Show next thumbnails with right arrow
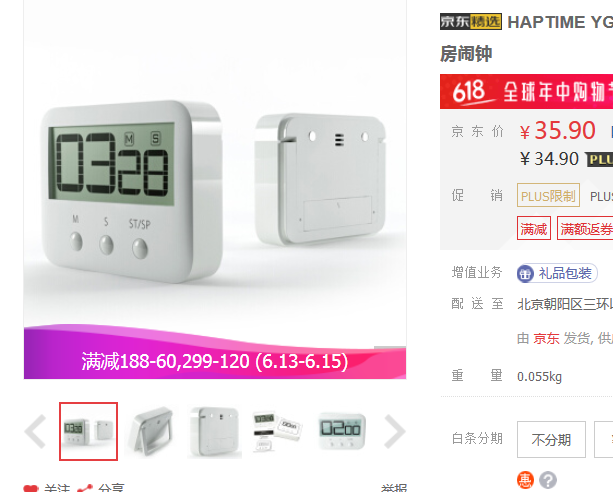The height and width of the screenshot is (492, 613). [x=394, y=431]
